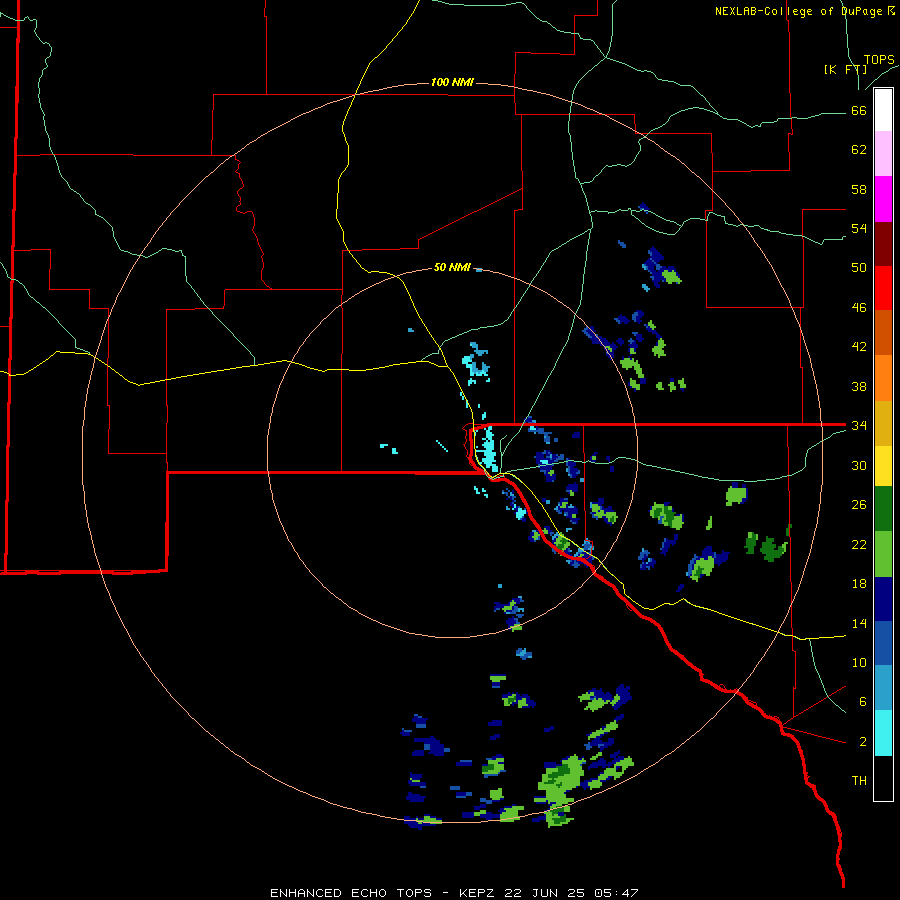Click the legend value '46'

[x=859, y=308]
